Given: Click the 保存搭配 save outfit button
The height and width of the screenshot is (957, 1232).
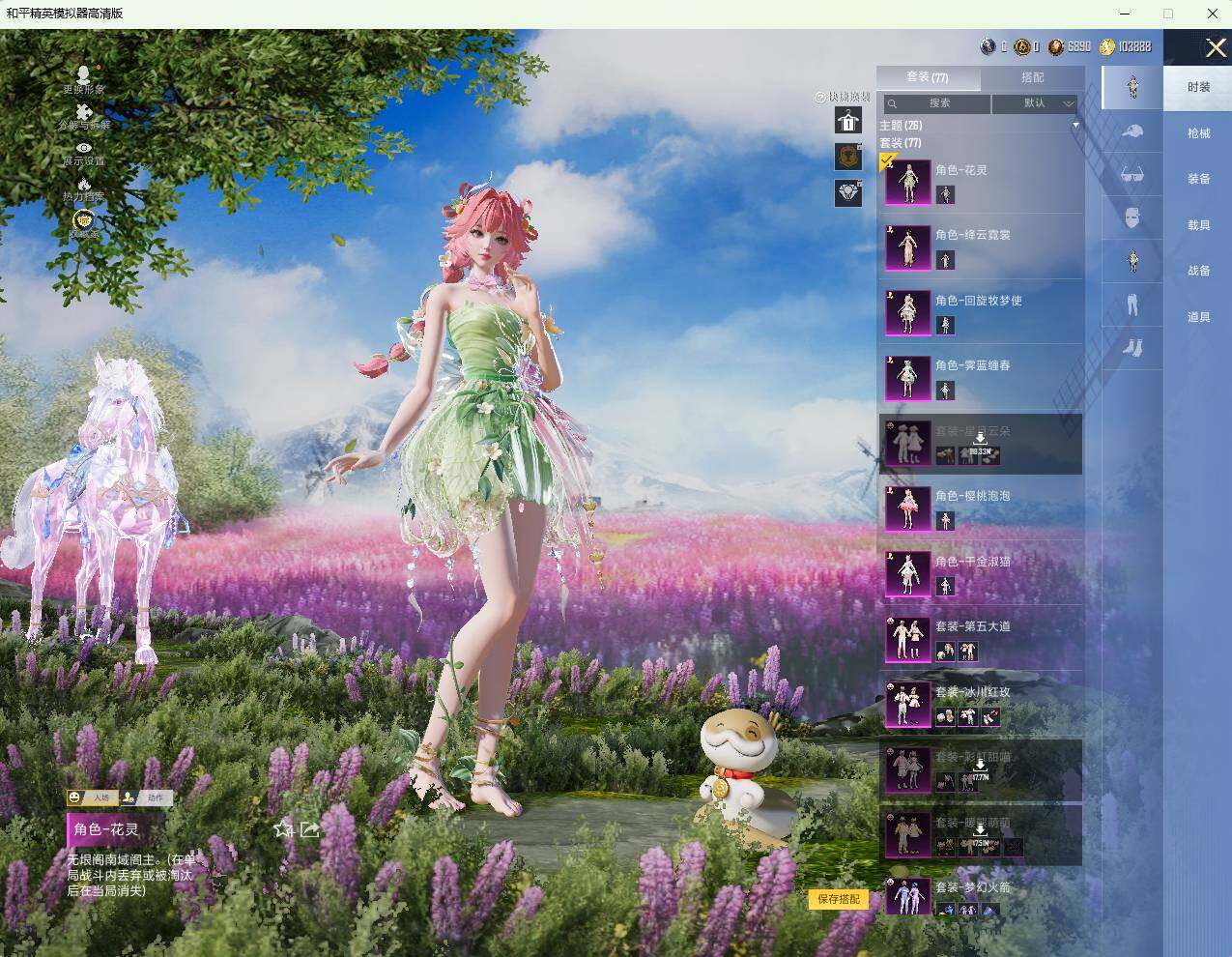Looking at the screenshot, I should tap(839, 899).
